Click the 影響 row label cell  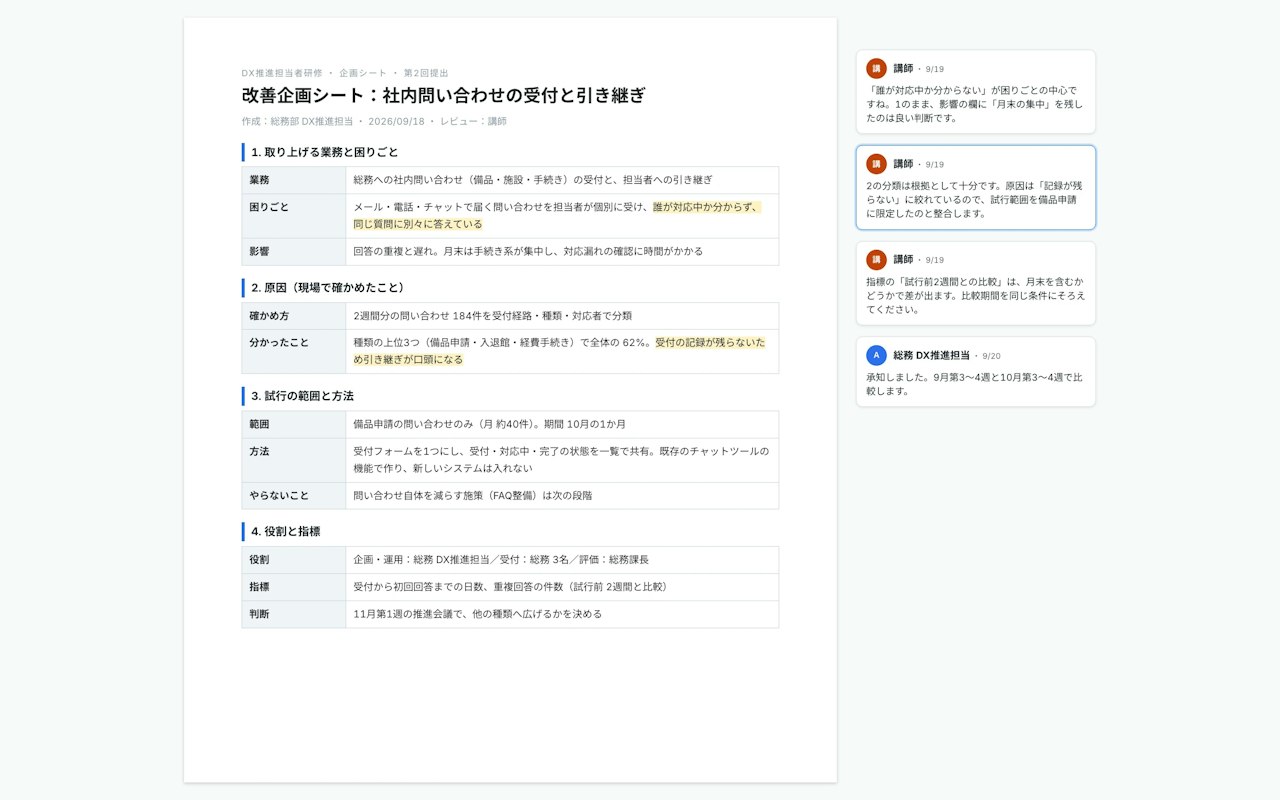tap(294, 252)
